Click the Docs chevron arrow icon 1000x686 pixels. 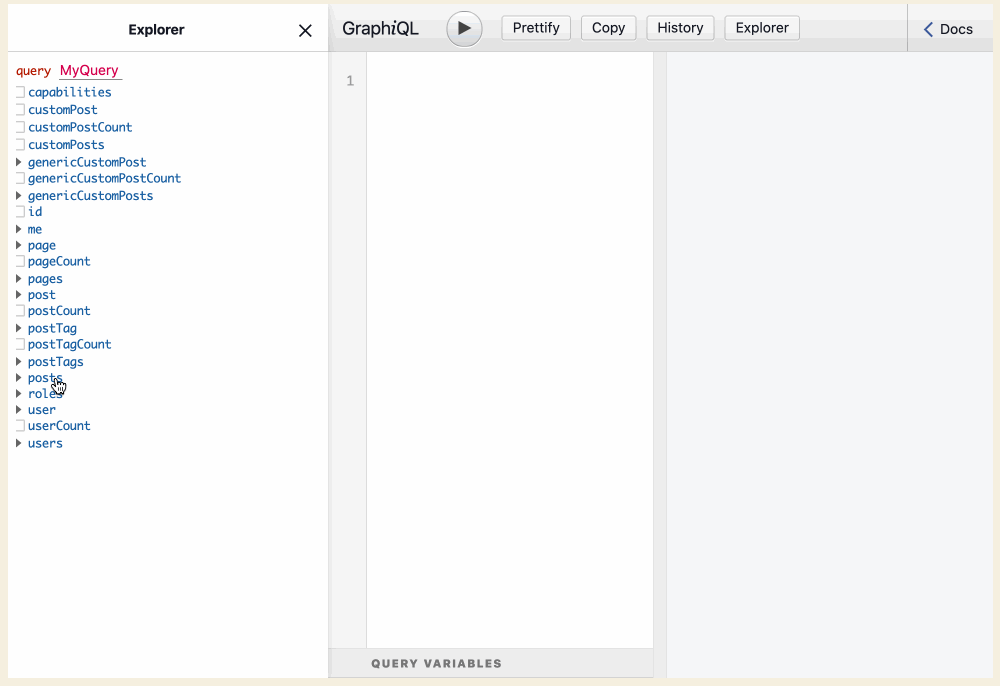pyautogui.click(x=928, y=29)
